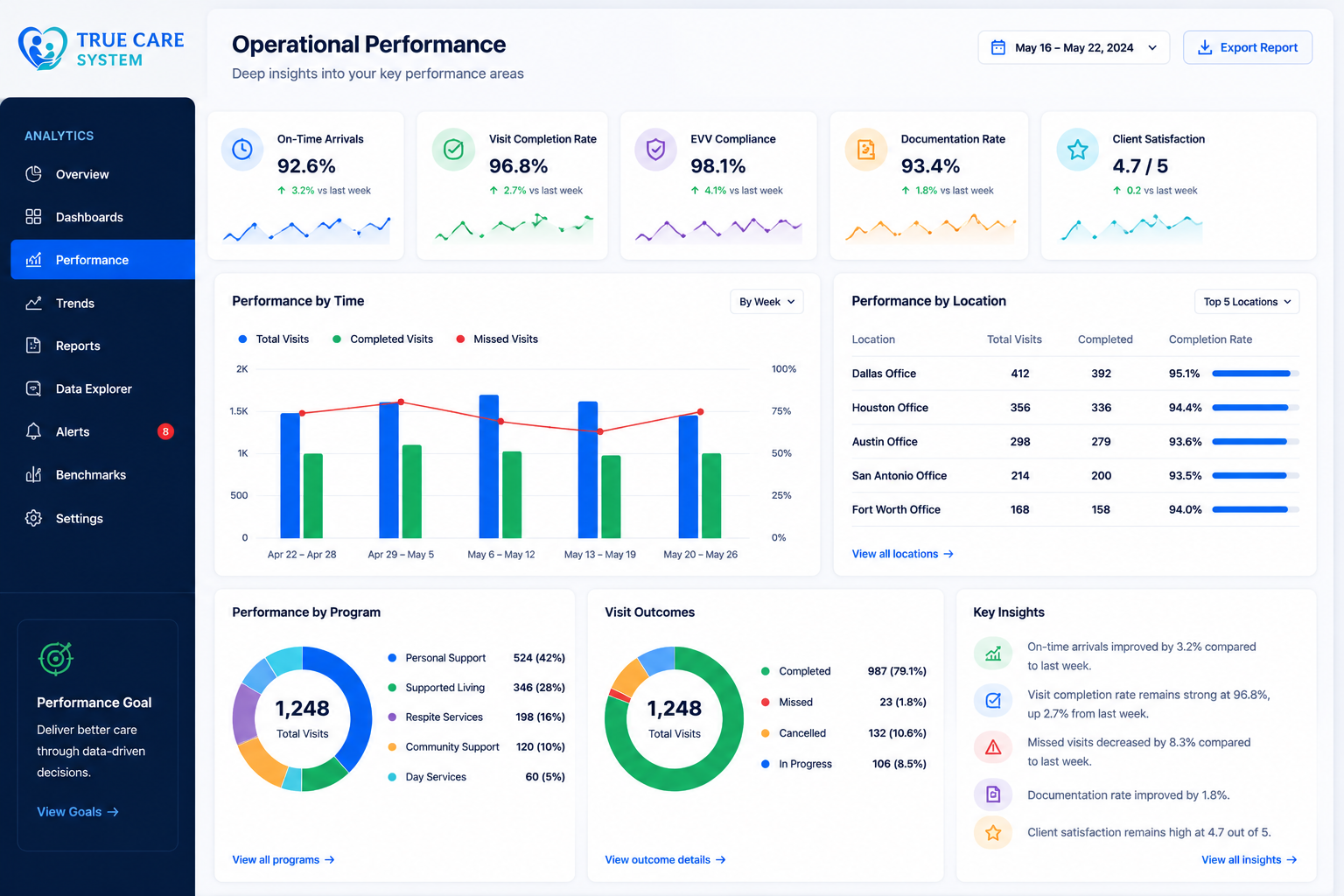Click the On-Time Arrivals clock icon
Image resolution: width=1344 pixels, height=896 pixels.
pos(242,150)
